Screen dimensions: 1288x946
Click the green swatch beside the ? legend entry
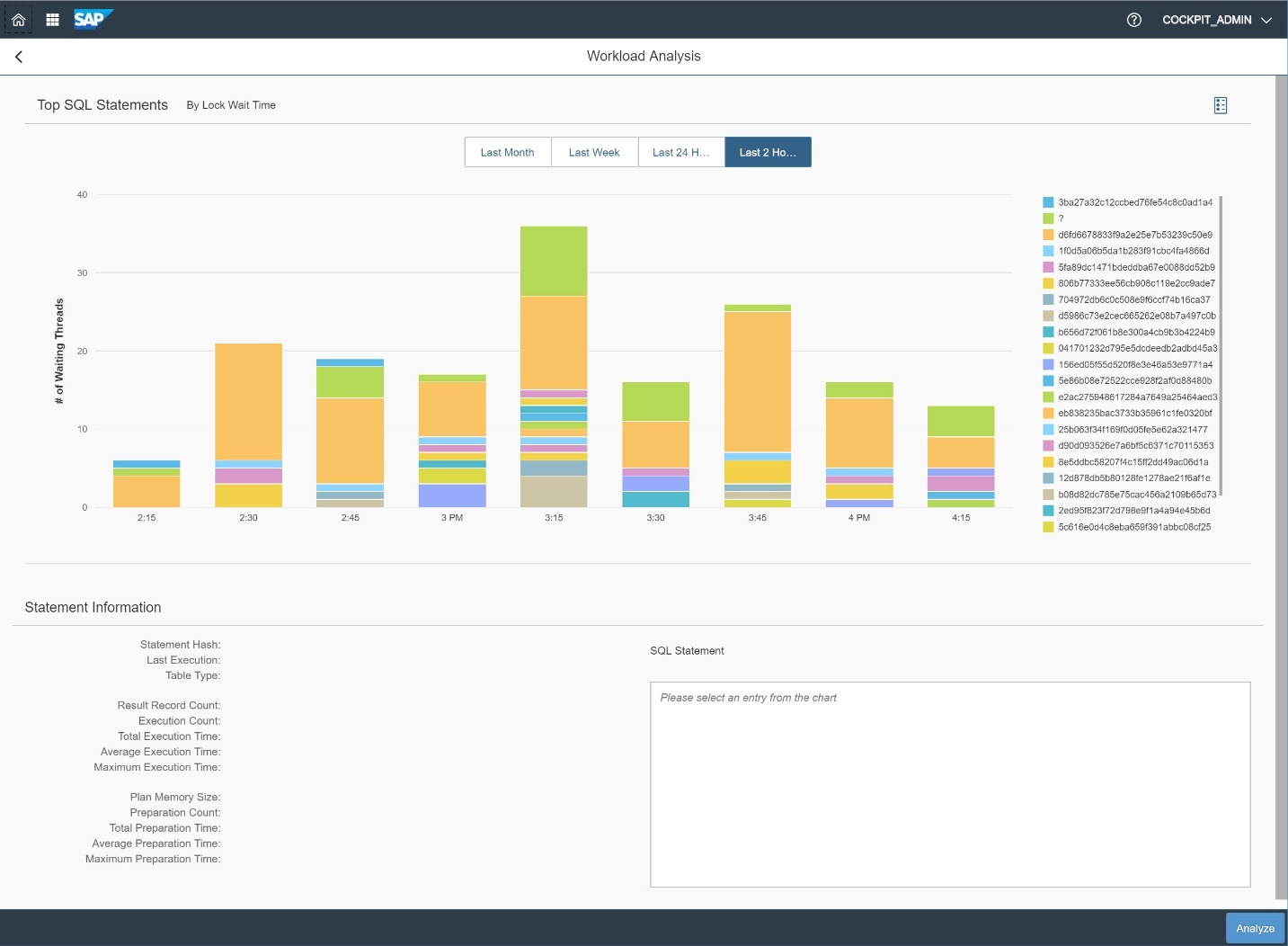(x=1046, y=218)
